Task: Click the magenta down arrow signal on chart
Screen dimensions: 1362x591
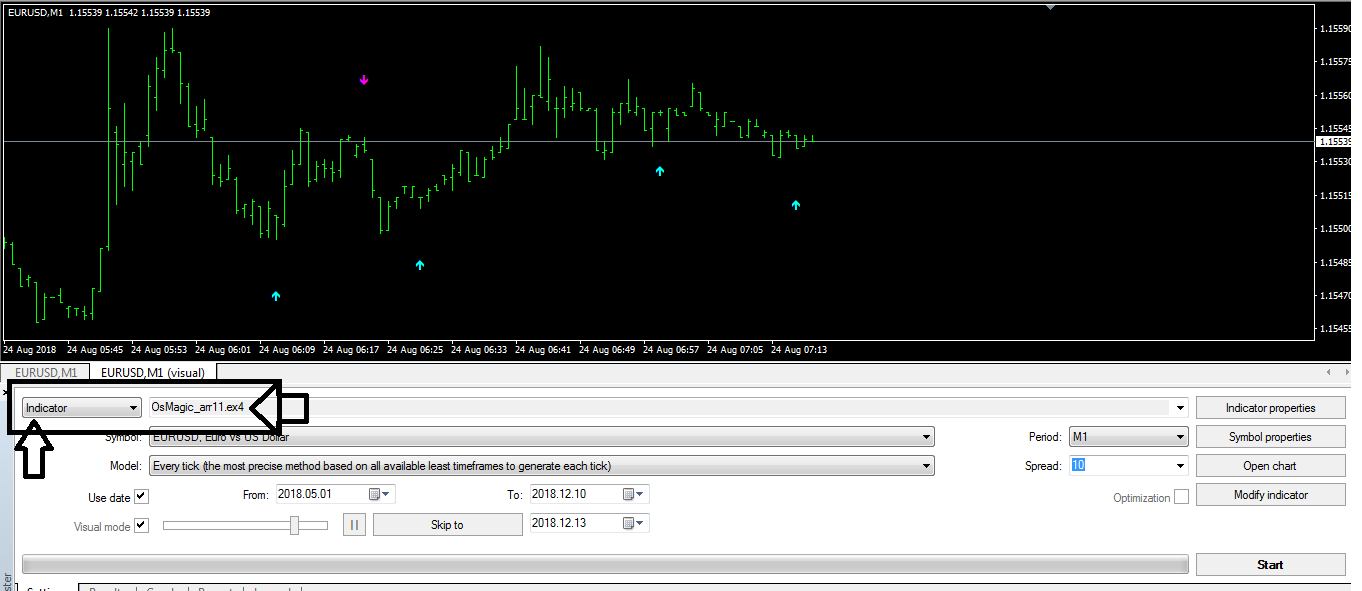Action: point(364,80)
